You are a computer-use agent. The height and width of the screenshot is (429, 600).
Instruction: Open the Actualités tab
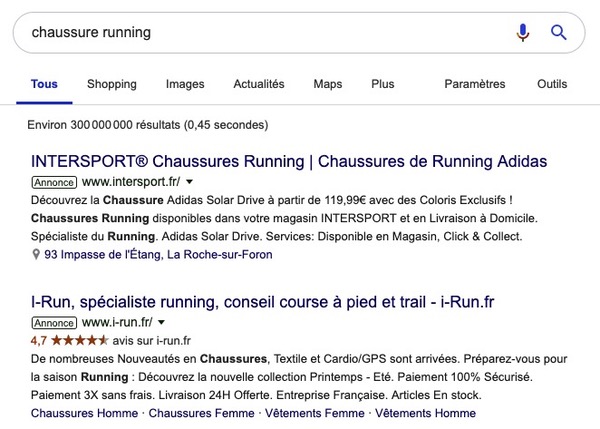pos(259,84)
